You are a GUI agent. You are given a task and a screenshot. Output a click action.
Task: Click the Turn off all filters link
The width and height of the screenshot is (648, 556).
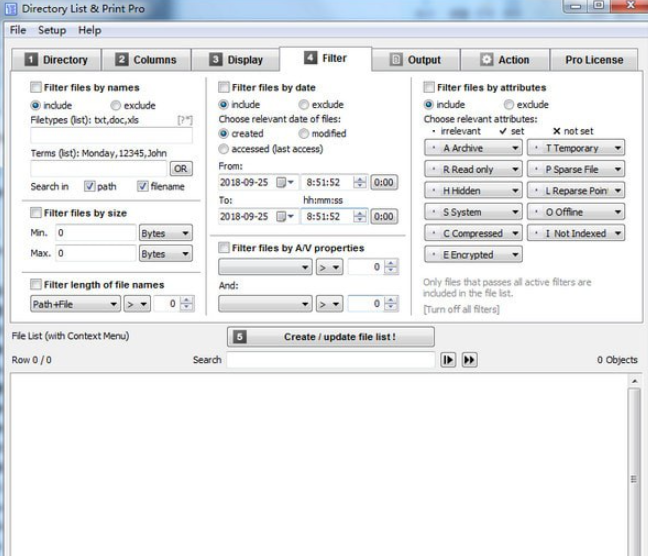(461, 309)
